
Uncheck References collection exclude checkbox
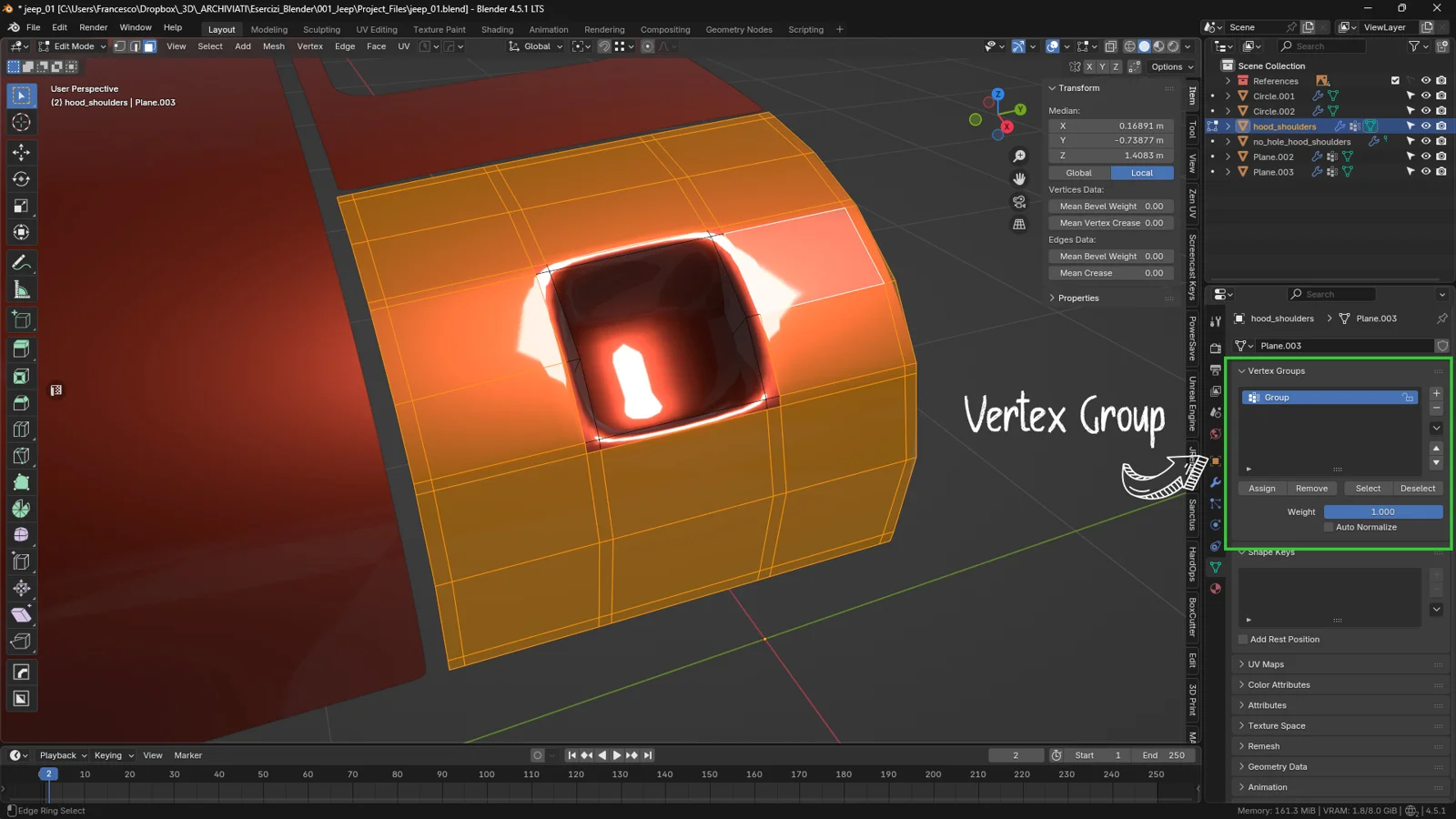pos(1395,81)
